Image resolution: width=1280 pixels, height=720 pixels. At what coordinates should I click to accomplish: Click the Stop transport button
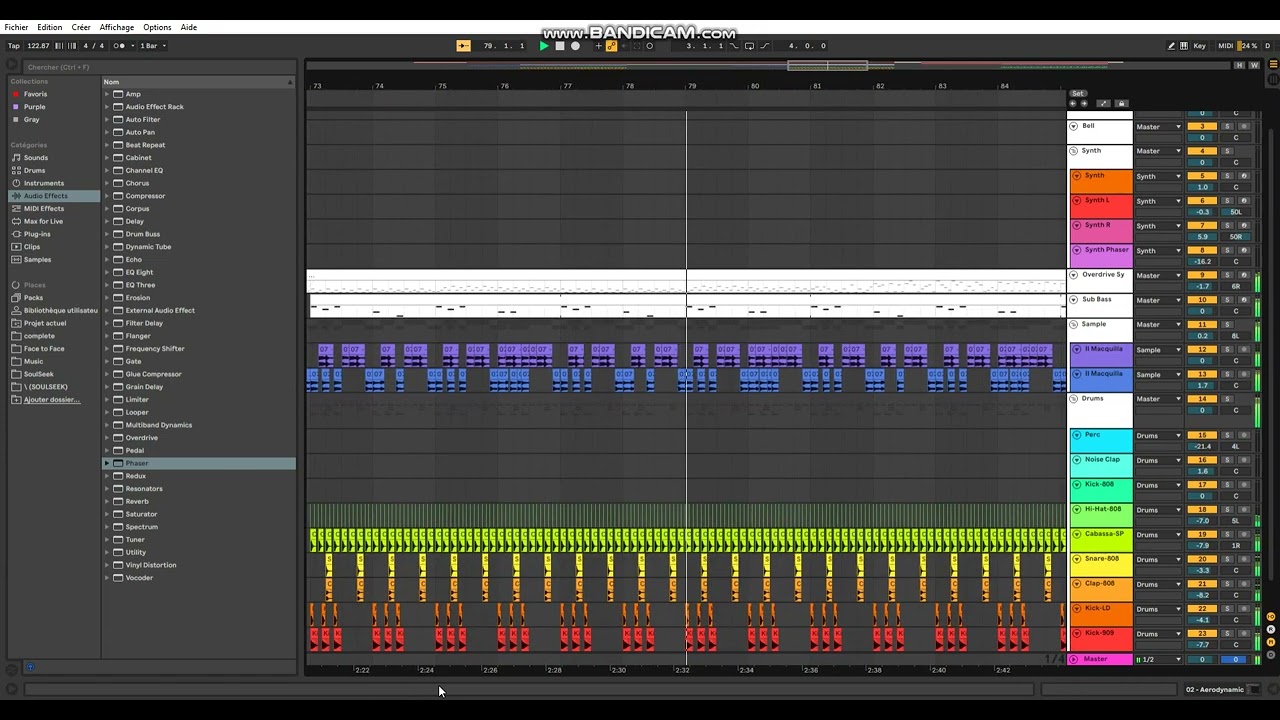tap(560, 46)
